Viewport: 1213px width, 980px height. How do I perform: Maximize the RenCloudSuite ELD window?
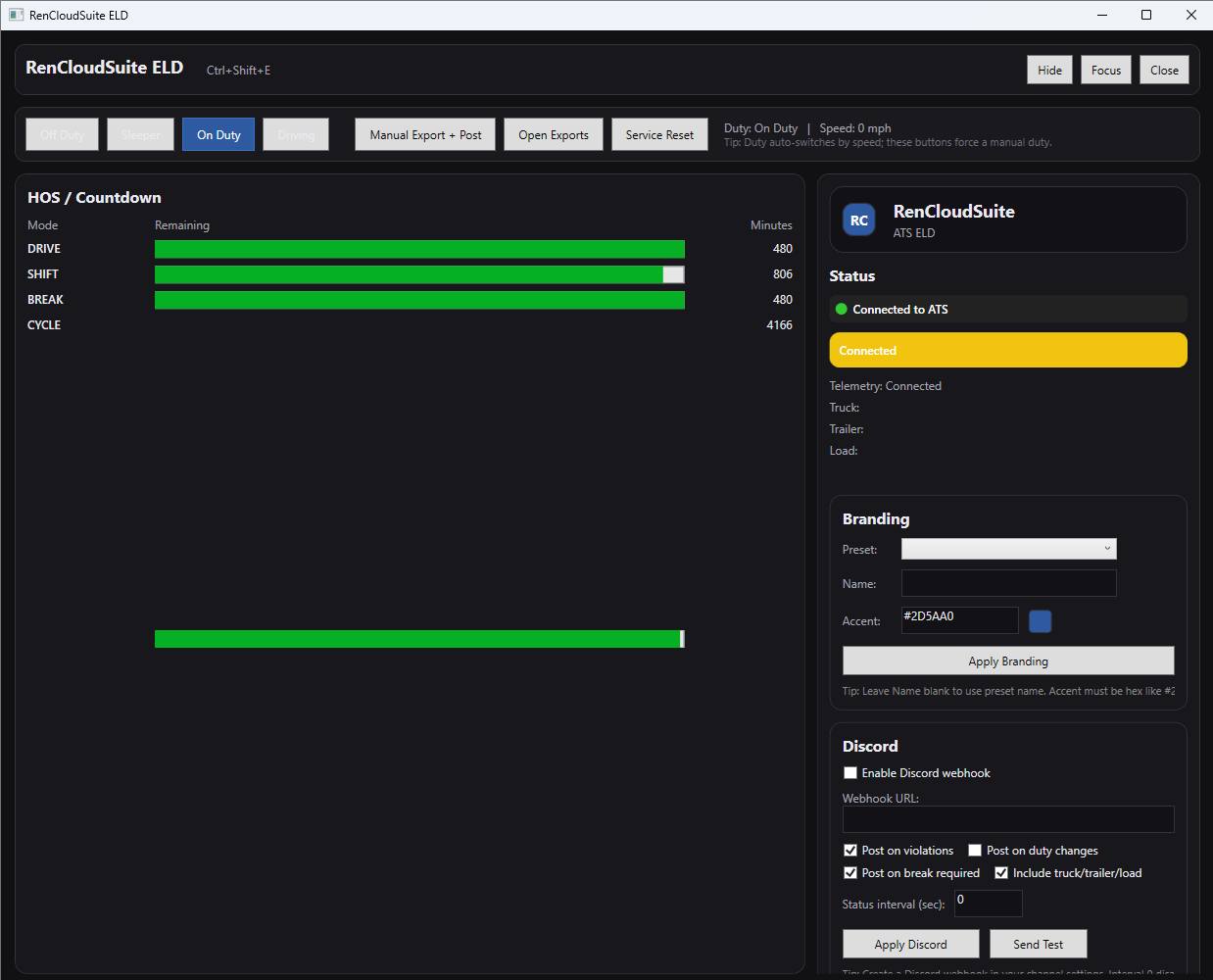(x=1146, y=15)
